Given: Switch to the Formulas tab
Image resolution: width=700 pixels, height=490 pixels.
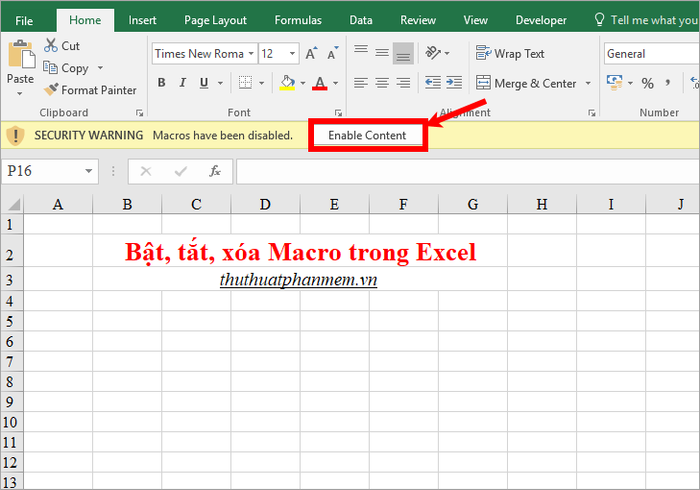Looking at the screenshot, I should 298,20.
